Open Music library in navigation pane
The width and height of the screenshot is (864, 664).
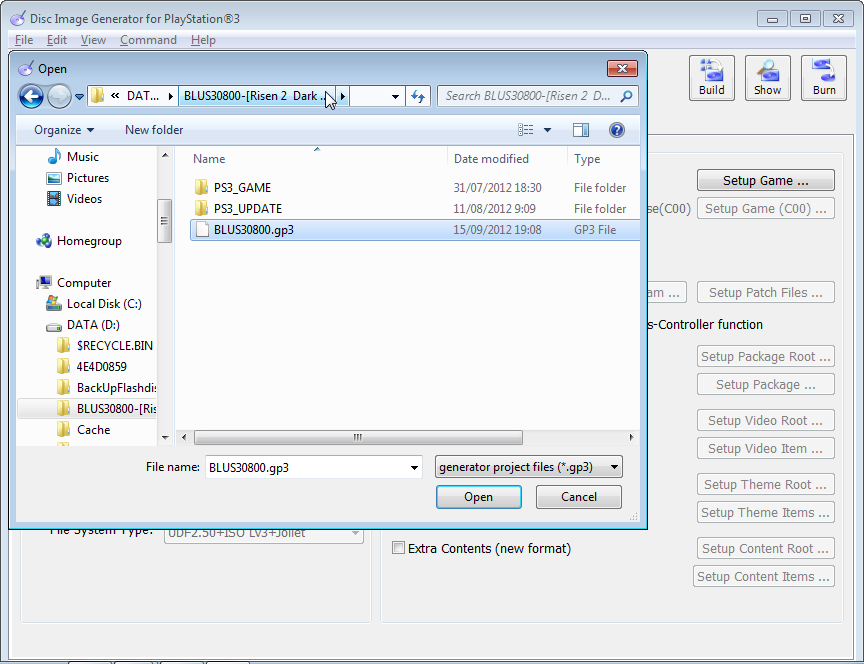73,156
